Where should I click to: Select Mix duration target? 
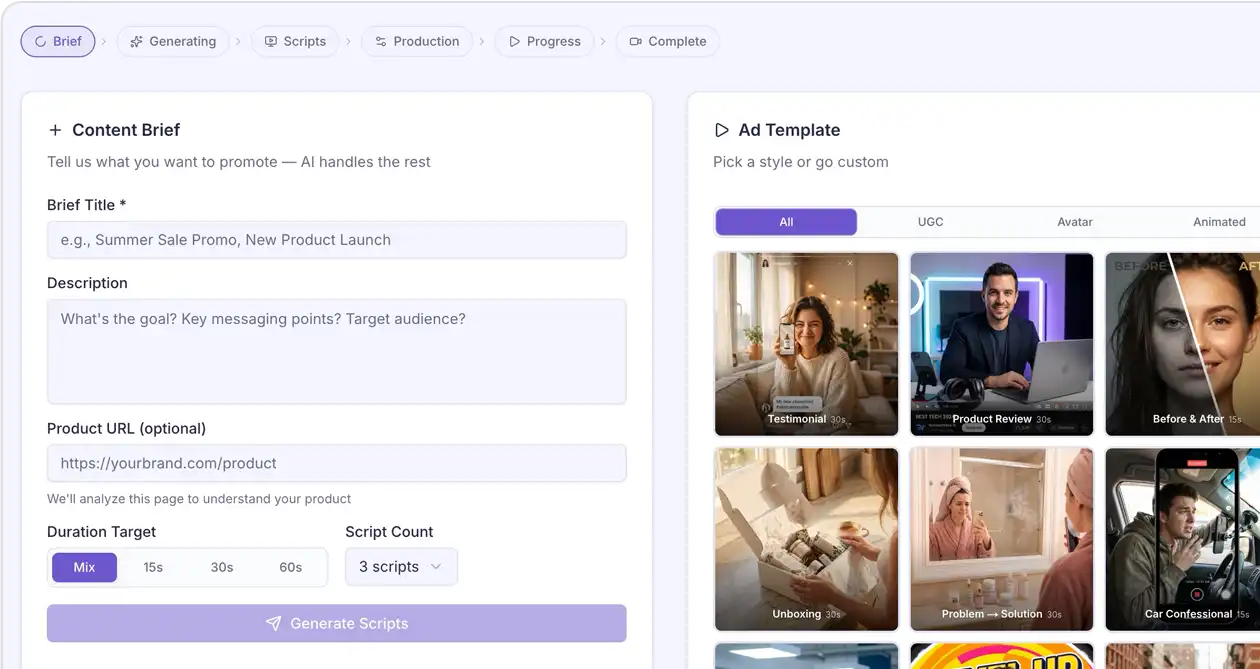84,567
